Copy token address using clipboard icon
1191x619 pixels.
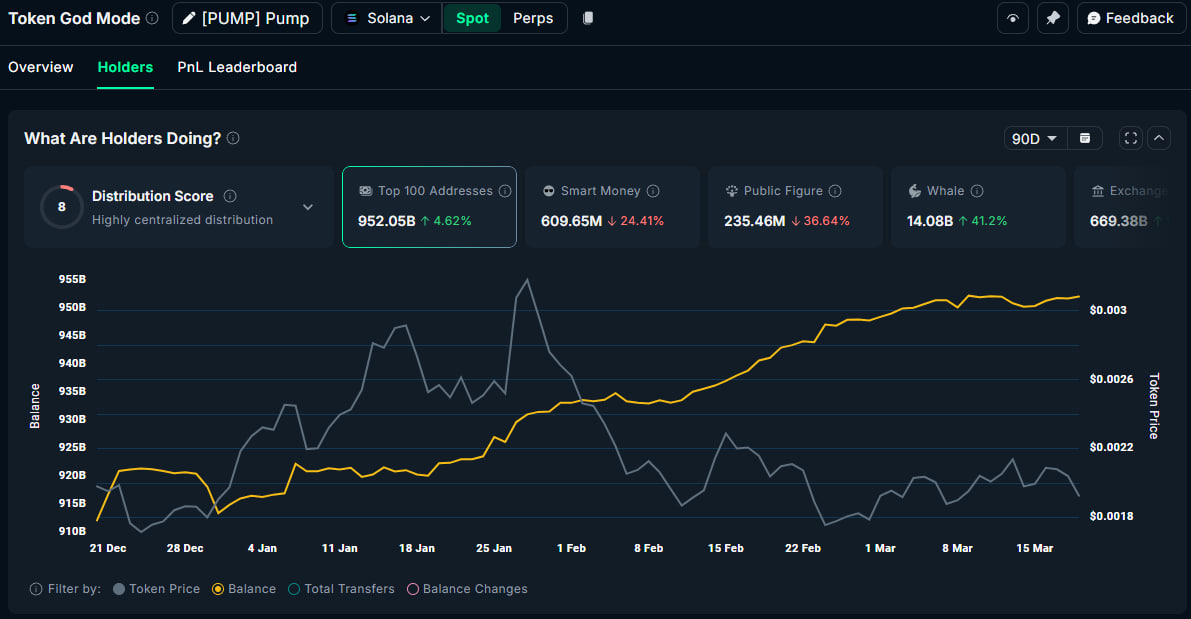(588, 18)
